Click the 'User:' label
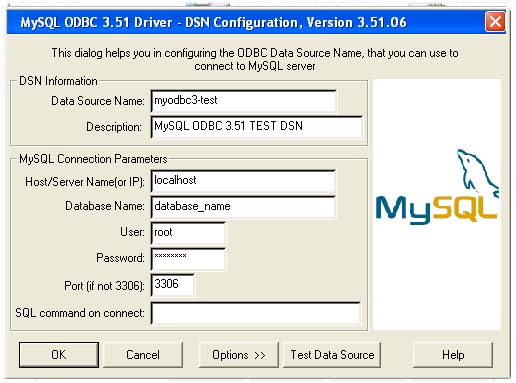516x383 pixels. tap(132, 232)
